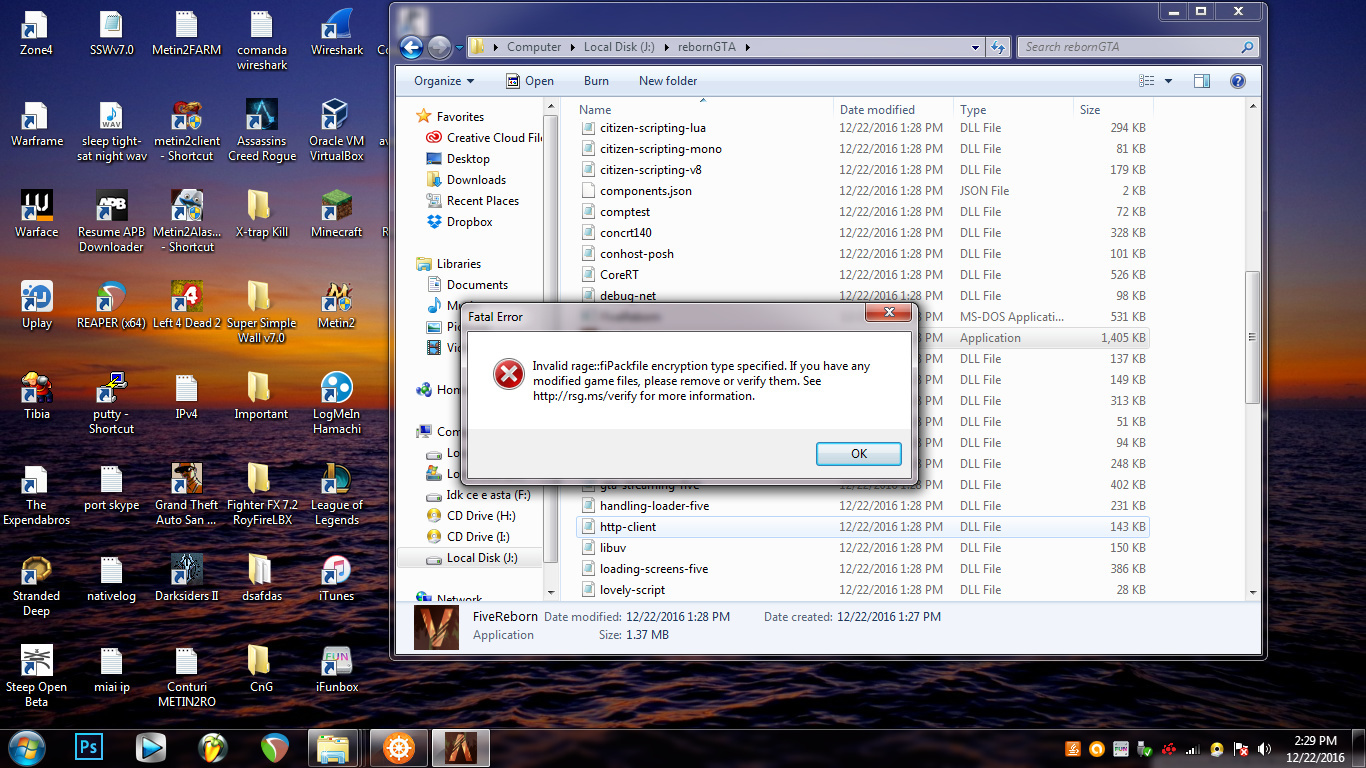The height and width of the screenshot is (768, 1366).
Task: Select the Oracle VM VirtualBox desktop icon
Action: click(x=337, y=130)
